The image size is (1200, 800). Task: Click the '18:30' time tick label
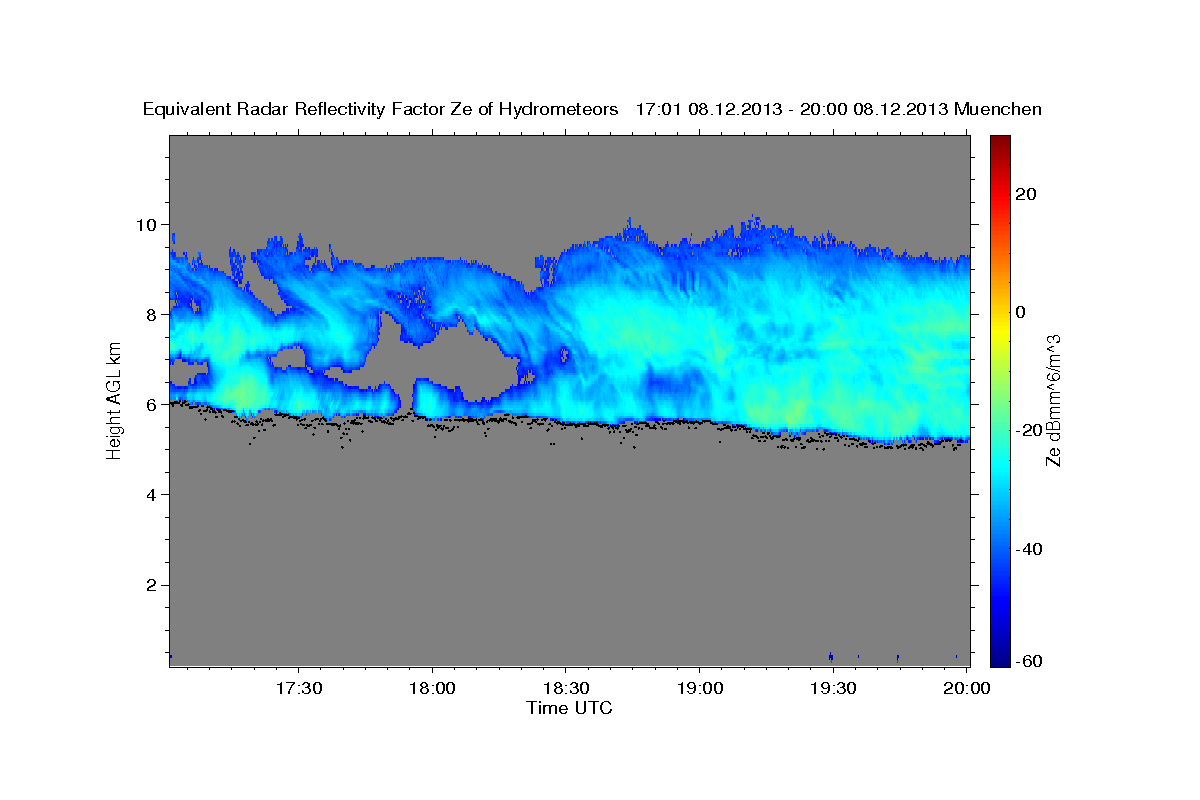566,689
